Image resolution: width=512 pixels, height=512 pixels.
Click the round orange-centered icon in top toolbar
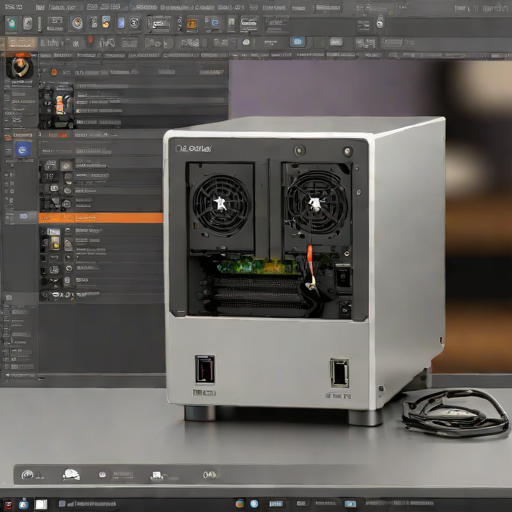77,23
